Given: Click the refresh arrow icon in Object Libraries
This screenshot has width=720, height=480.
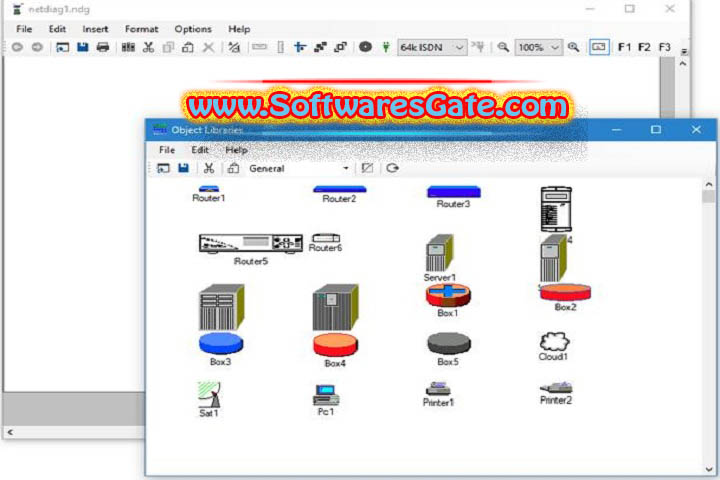Looking at the screenshot, I should (392, 168).
